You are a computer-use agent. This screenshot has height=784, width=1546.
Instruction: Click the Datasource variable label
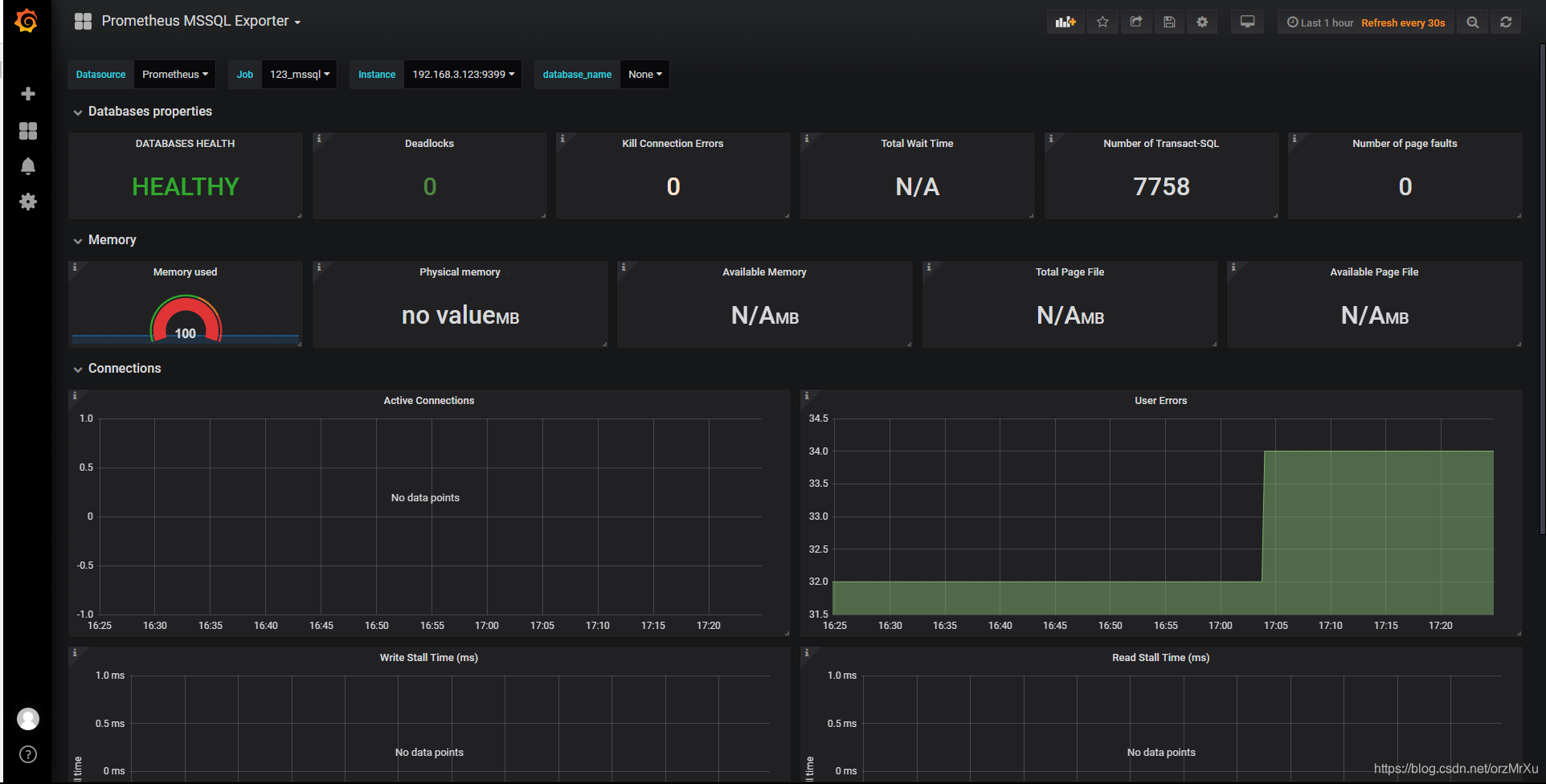point(100,75)
